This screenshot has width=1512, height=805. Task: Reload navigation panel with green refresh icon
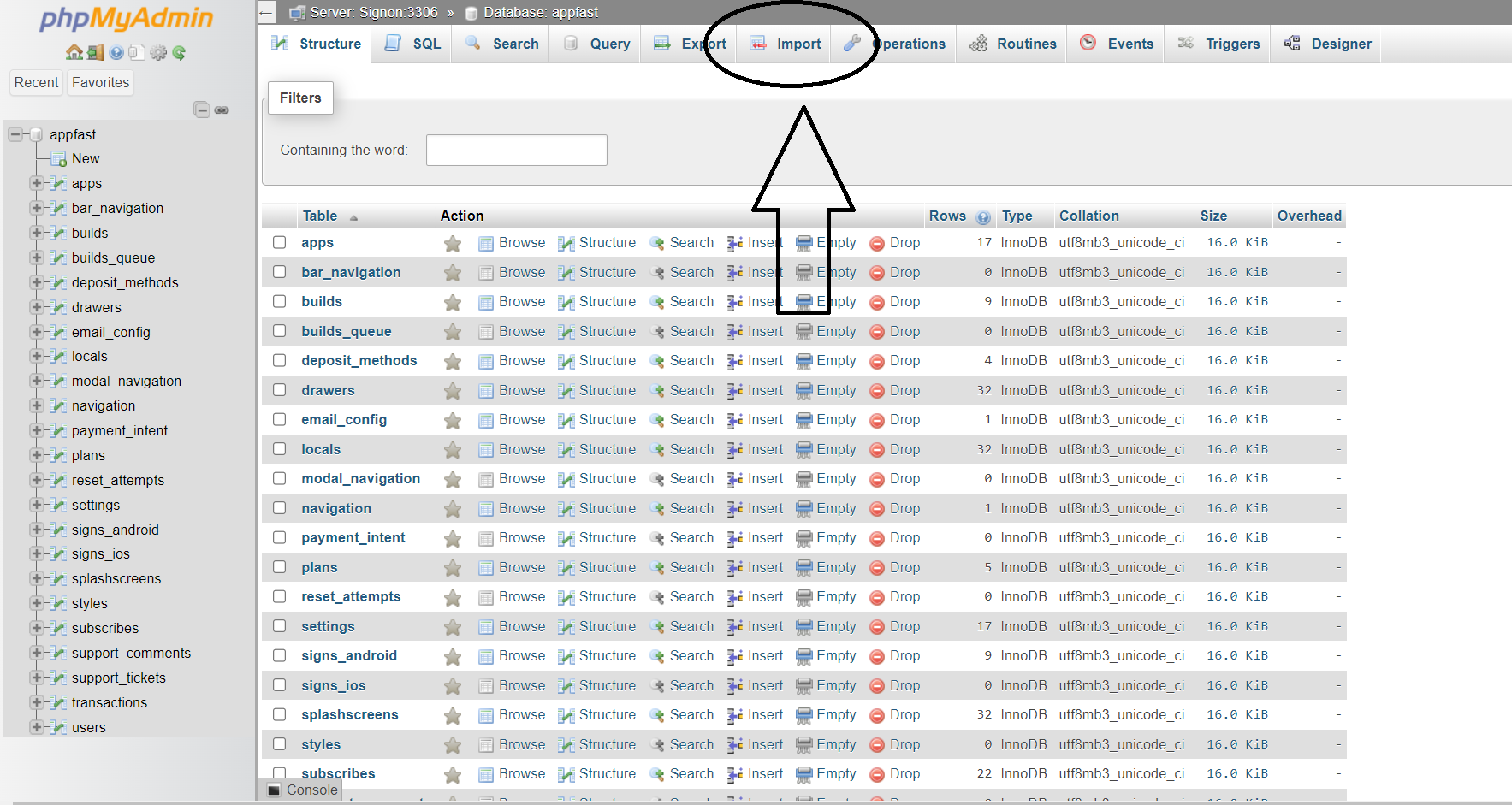[x=179, y=53]
